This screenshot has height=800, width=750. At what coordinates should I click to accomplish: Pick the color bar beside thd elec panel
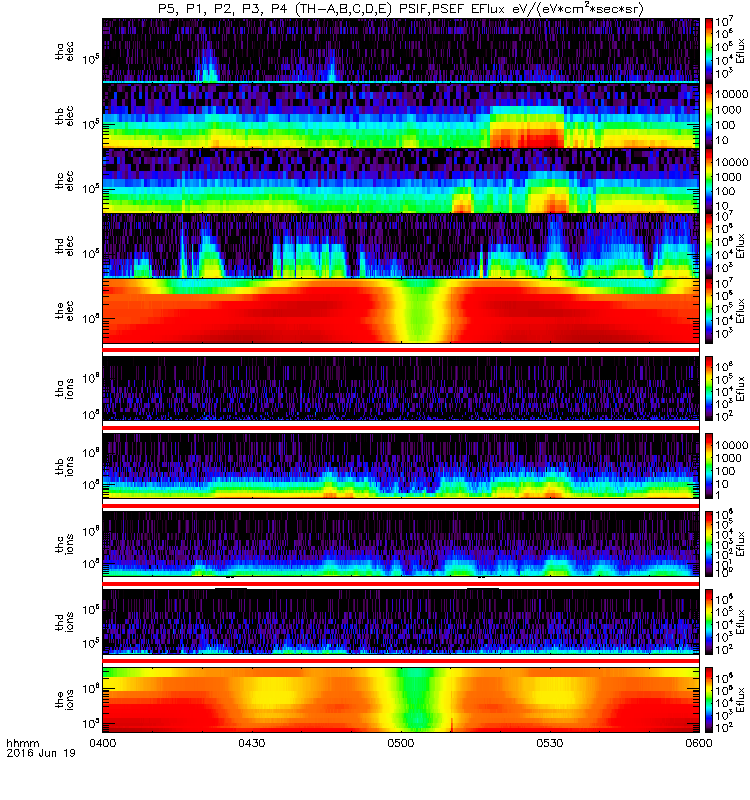pyautogui.click(x=709, y=245)
